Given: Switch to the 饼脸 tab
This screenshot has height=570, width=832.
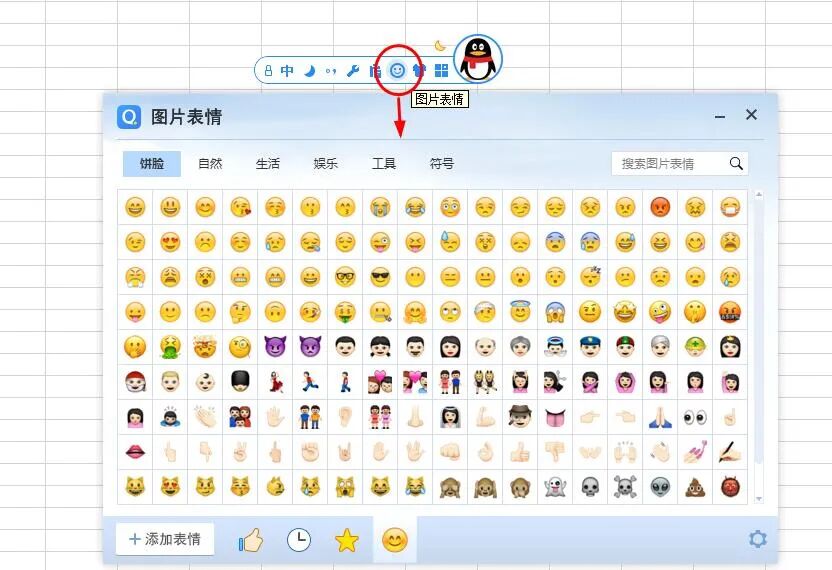Looking at the screenshot, I should tap(152, 163).
